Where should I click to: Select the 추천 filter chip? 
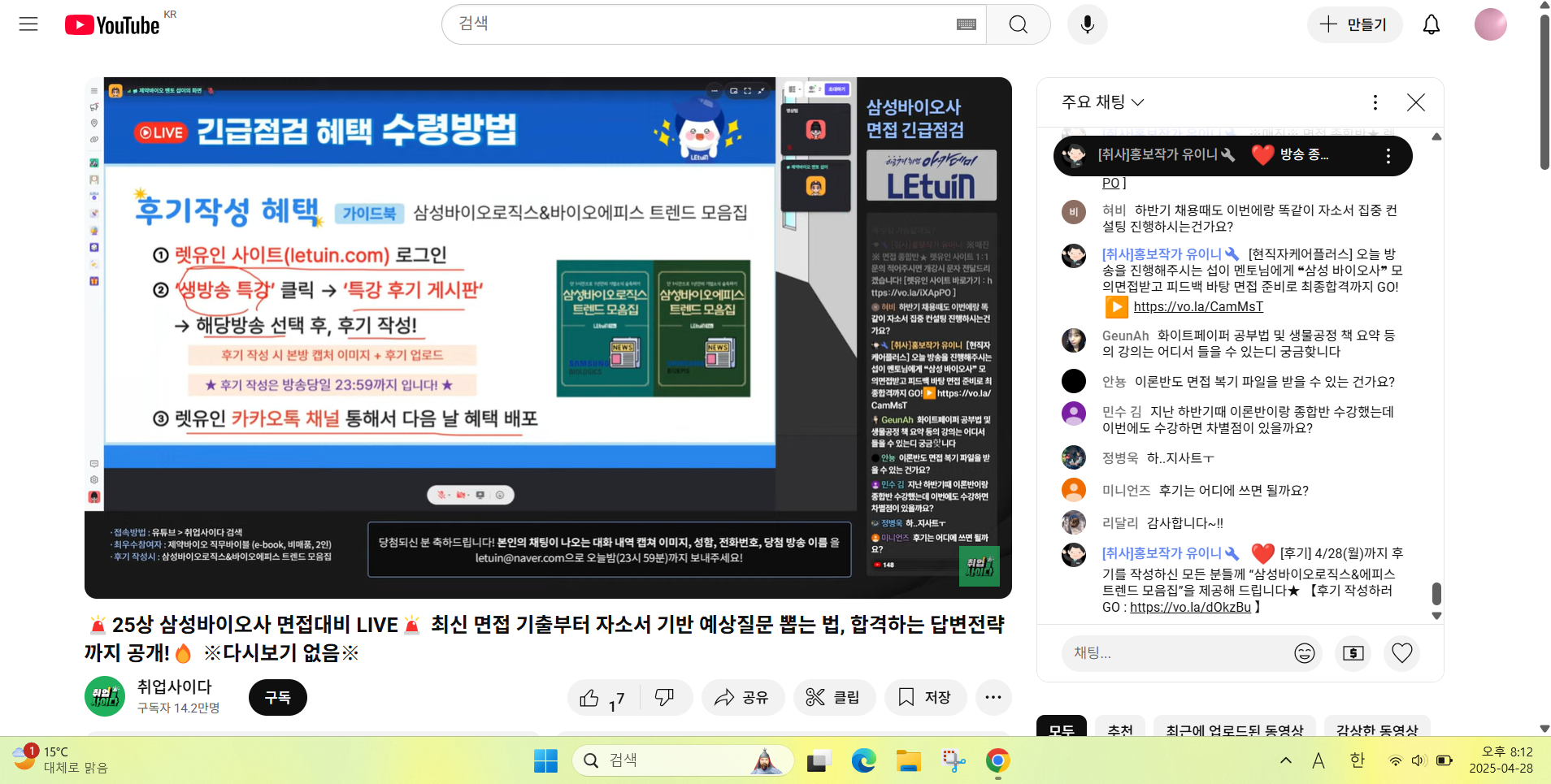tap(1119, 729)
